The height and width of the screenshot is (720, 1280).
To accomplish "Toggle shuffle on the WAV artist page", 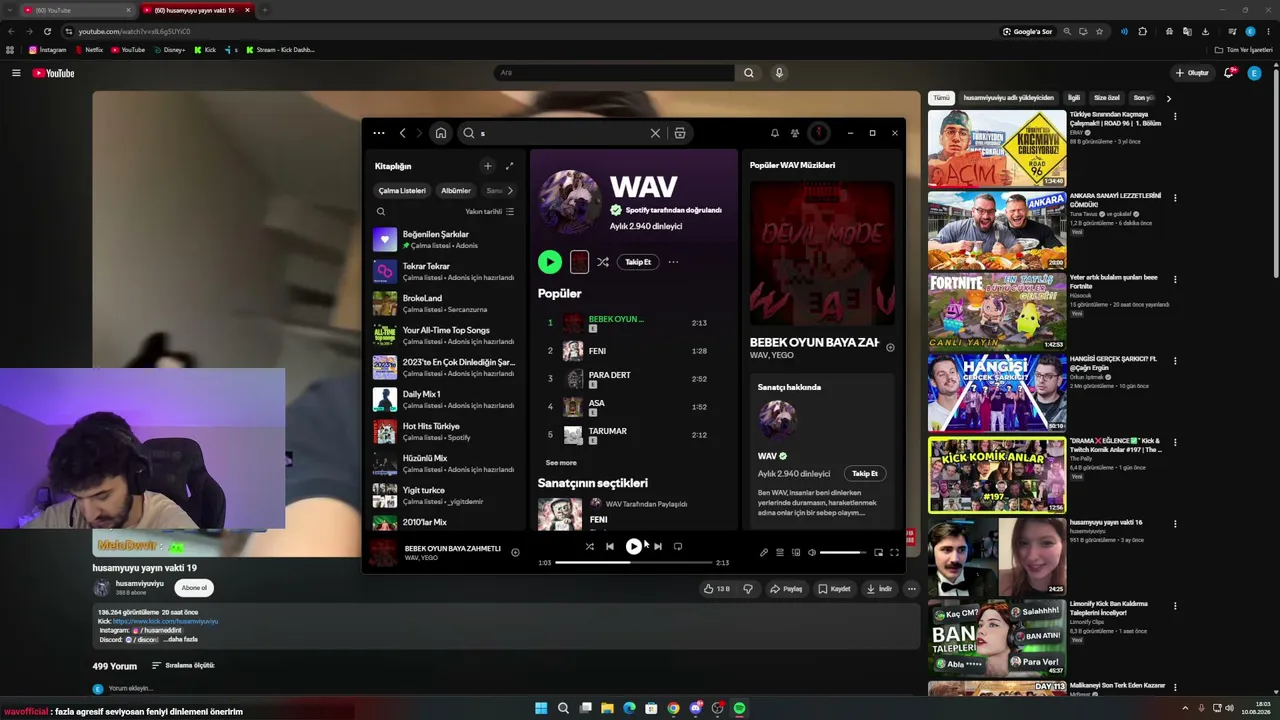I will click(603, 262).
